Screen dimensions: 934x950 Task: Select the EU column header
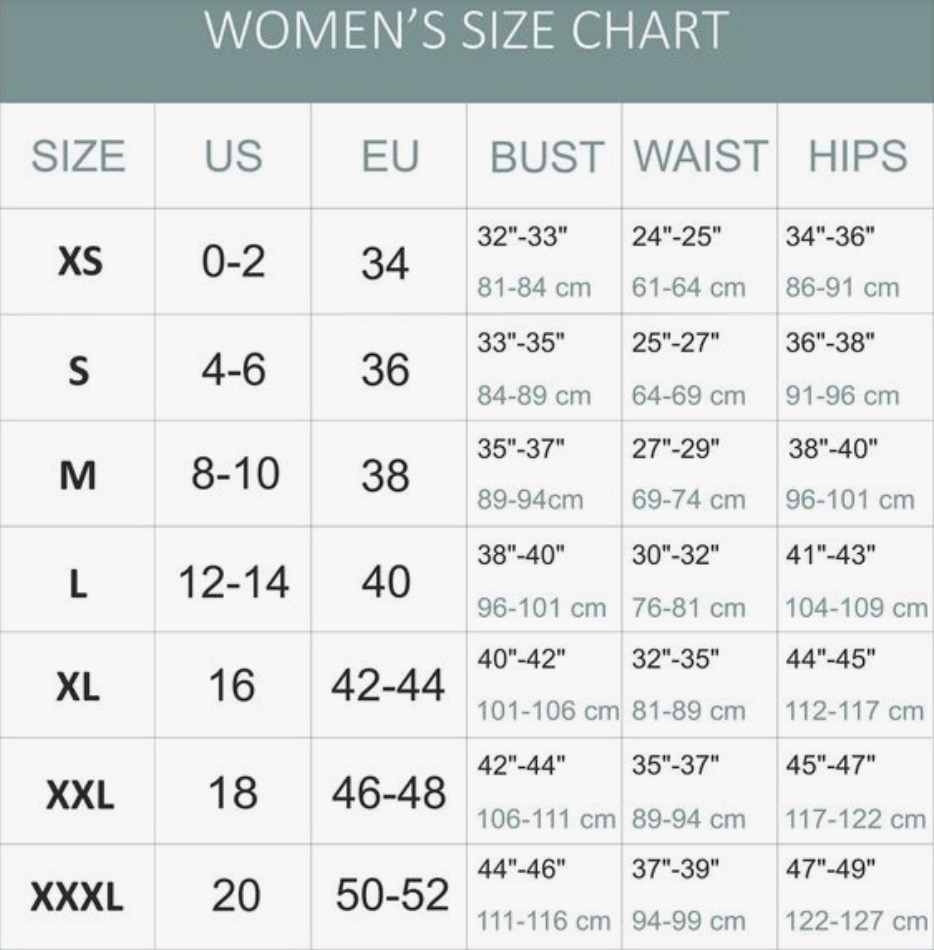390,156
